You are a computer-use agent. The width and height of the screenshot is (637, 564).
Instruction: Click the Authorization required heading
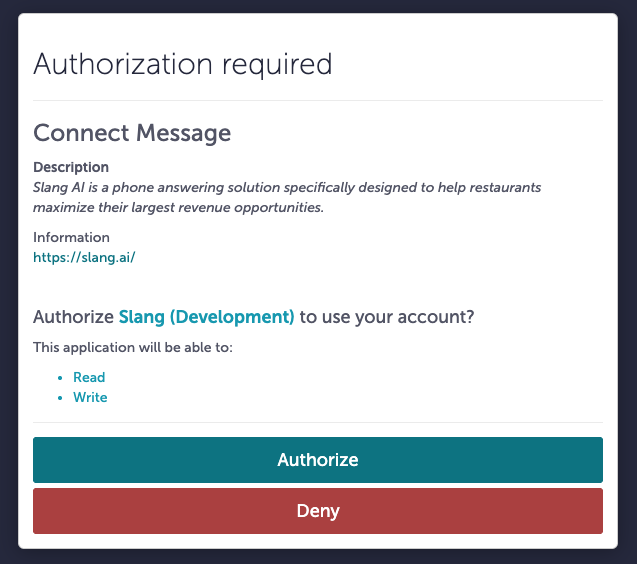pos(183,65)
